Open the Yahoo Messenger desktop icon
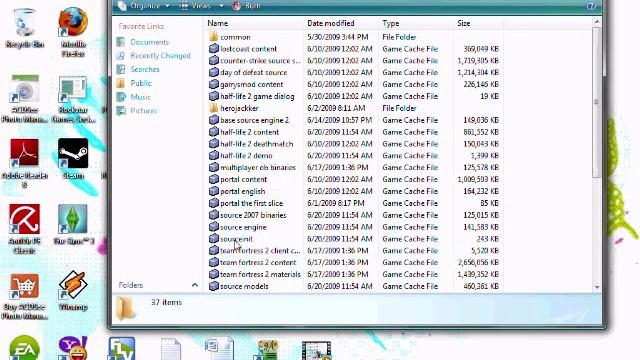This screenshot has height=360, width=640. (x=73, y=348)
